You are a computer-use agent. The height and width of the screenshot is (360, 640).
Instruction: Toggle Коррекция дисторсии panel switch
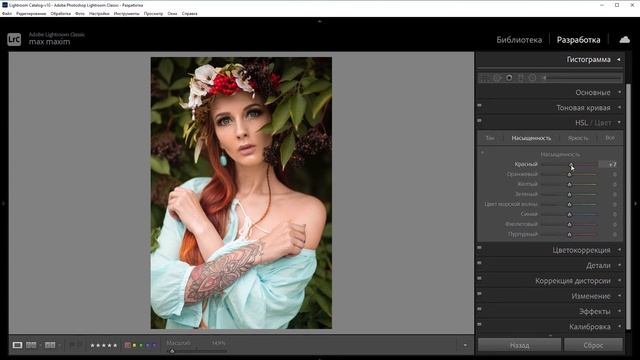click(x=480, y=278)
